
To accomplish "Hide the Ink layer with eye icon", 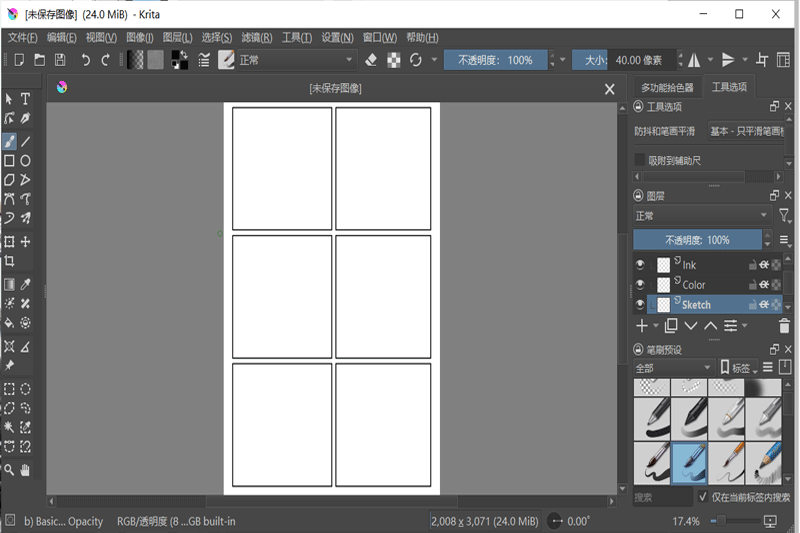I will point(641,265).
